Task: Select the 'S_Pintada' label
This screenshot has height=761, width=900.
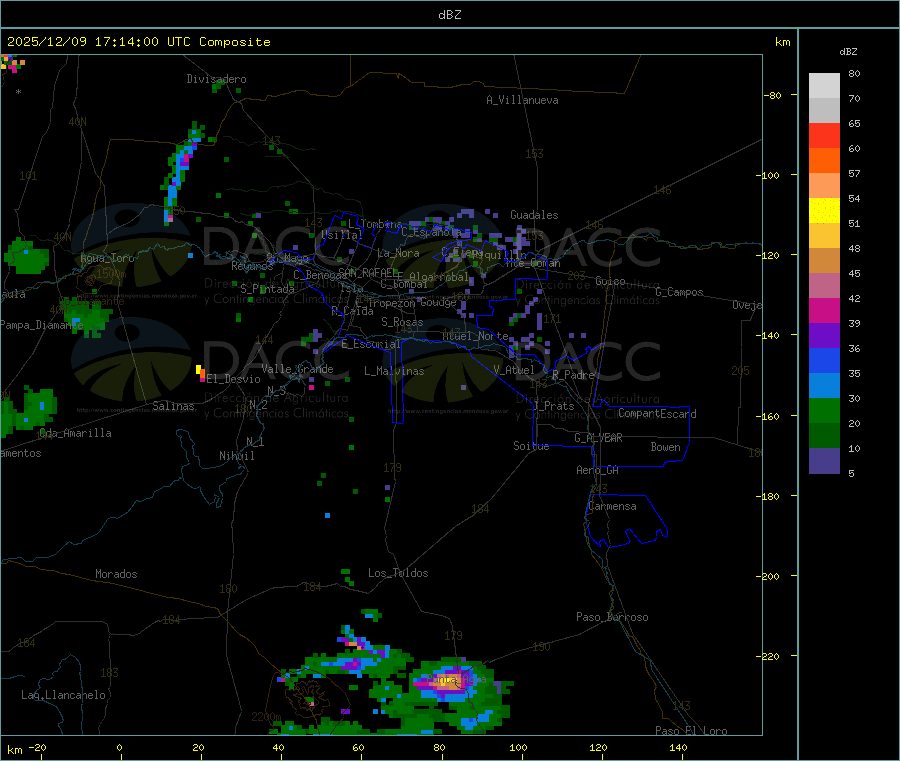Action: (x=267, y=289)
